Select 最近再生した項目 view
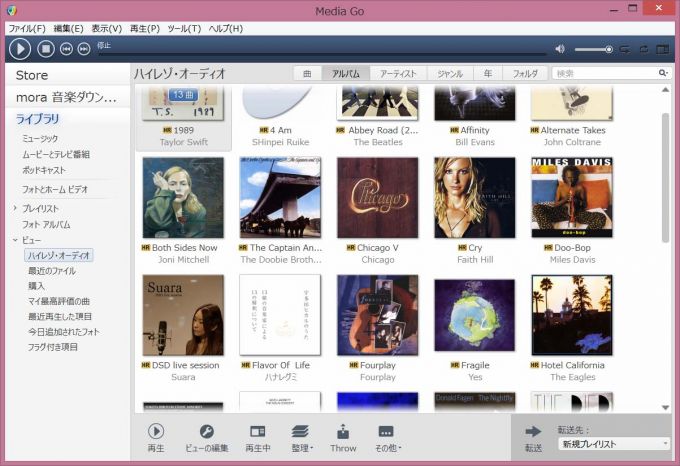The height and width of the screenshot is (466, 680). pos(60,316)
